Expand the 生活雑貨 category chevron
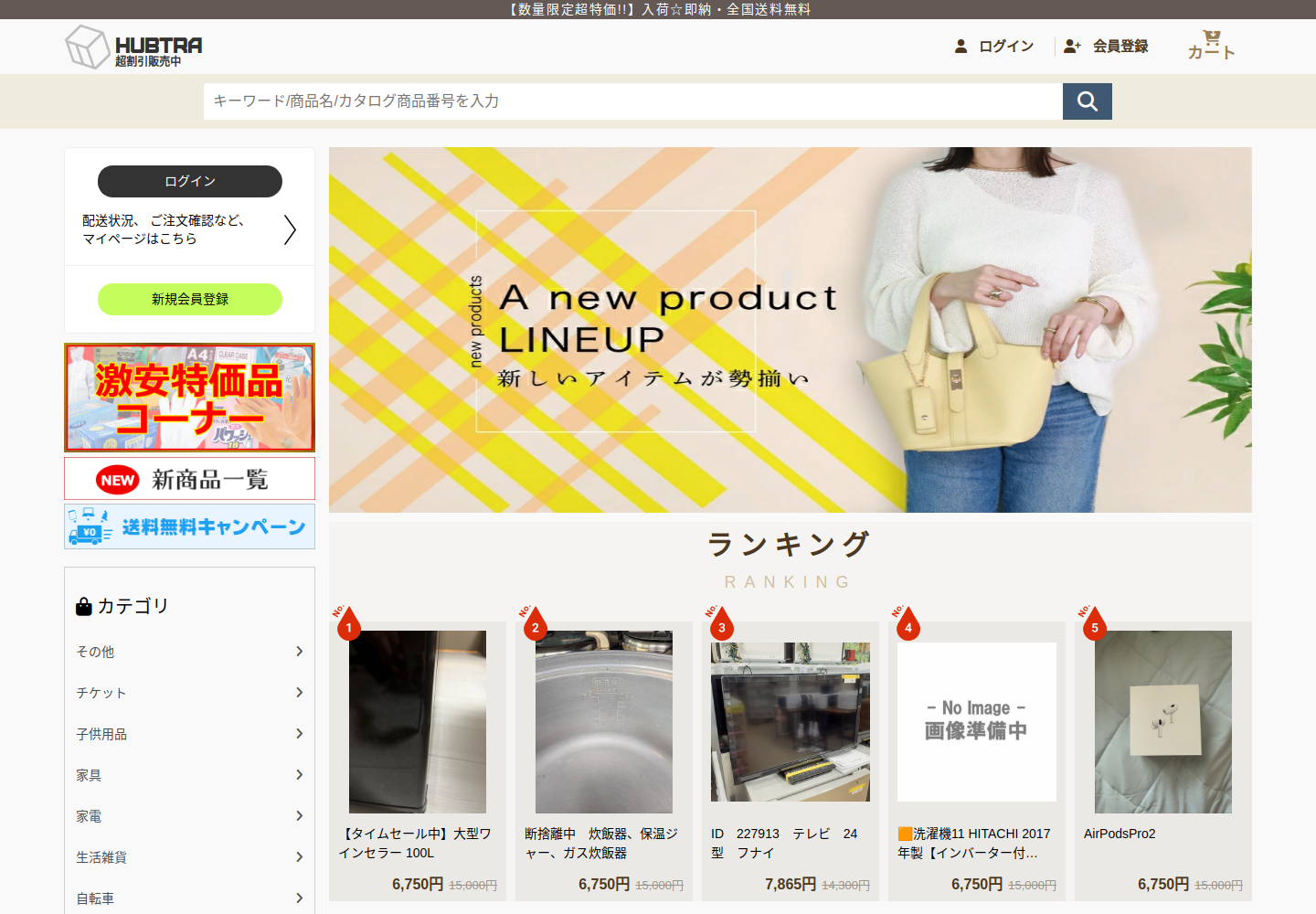Screen dimensions: 1316x914 tap(299, 856)
